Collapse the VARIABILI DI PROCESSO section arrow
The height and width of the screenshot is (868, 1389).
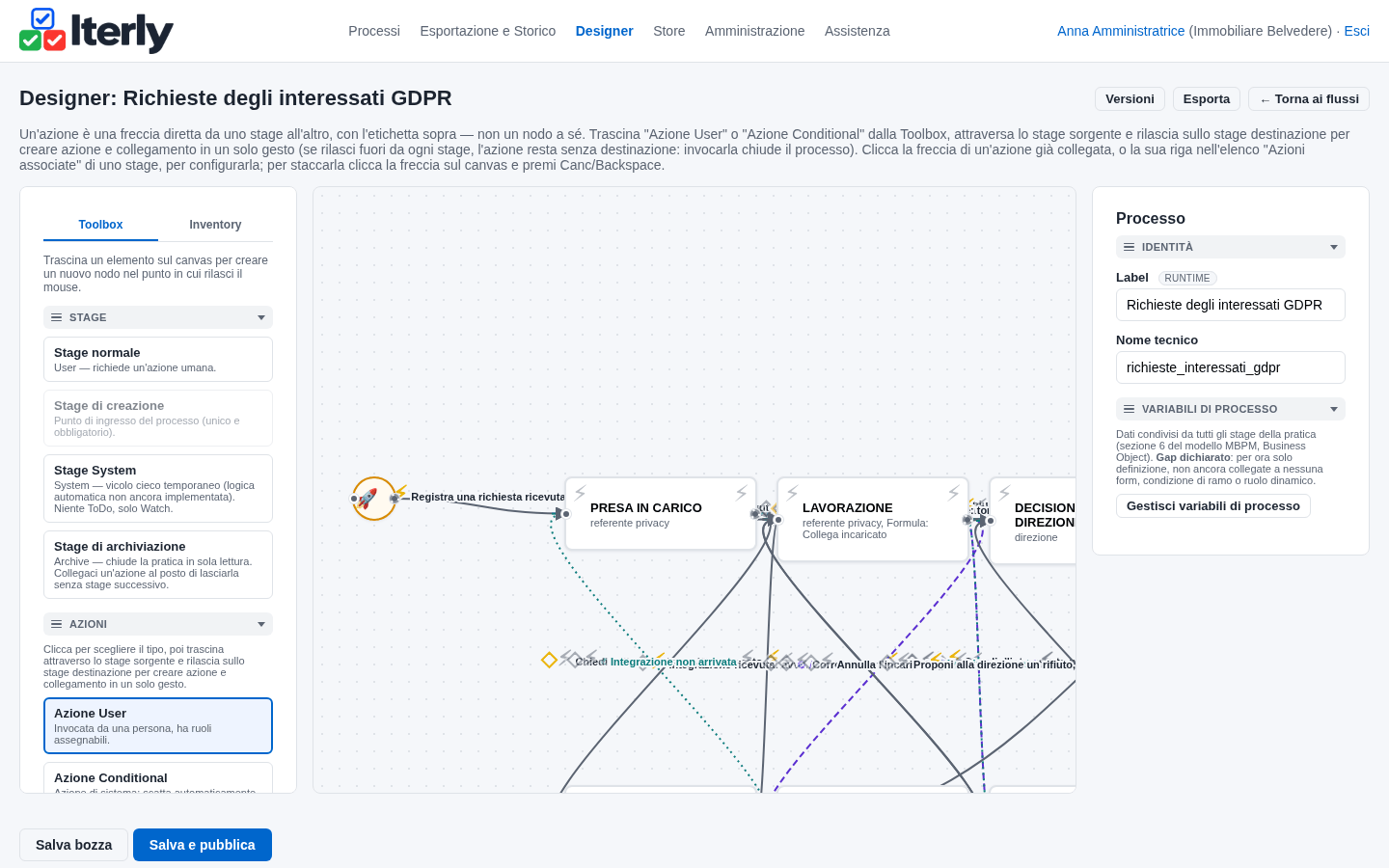tap(1334, 409)
